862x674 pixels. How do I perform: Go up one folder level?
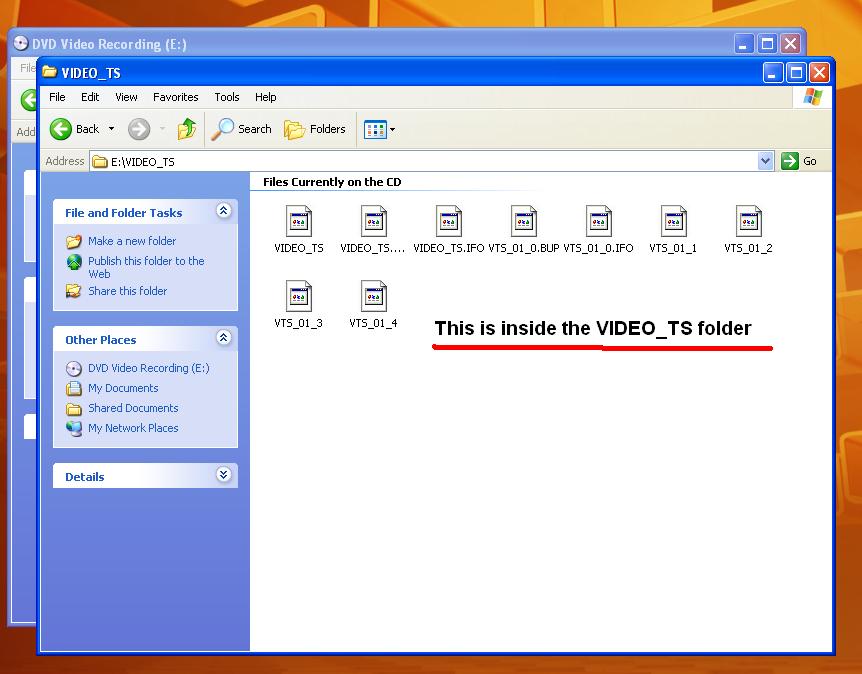(x=187, y=129)
